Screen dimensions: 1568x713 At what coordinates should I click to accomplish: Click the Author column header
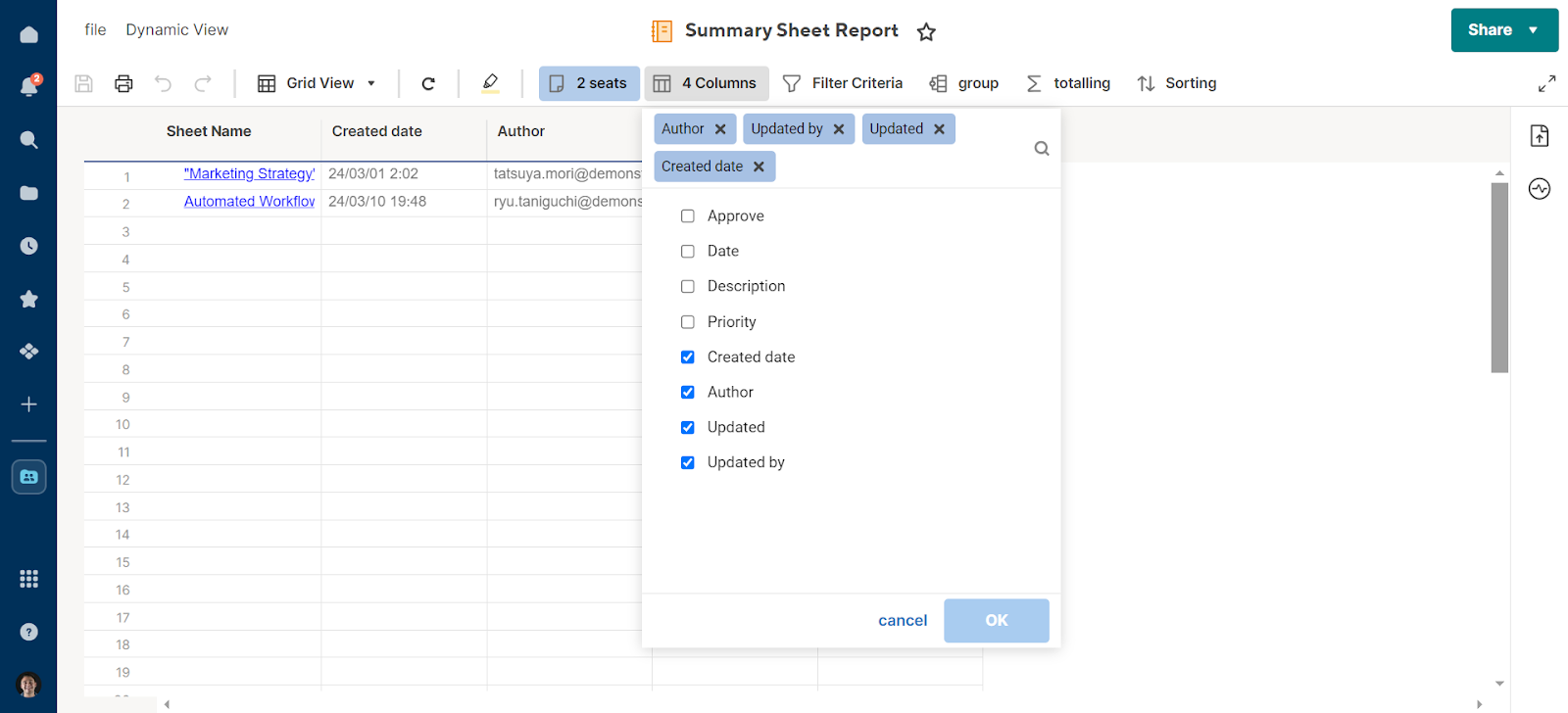[521, 131]
